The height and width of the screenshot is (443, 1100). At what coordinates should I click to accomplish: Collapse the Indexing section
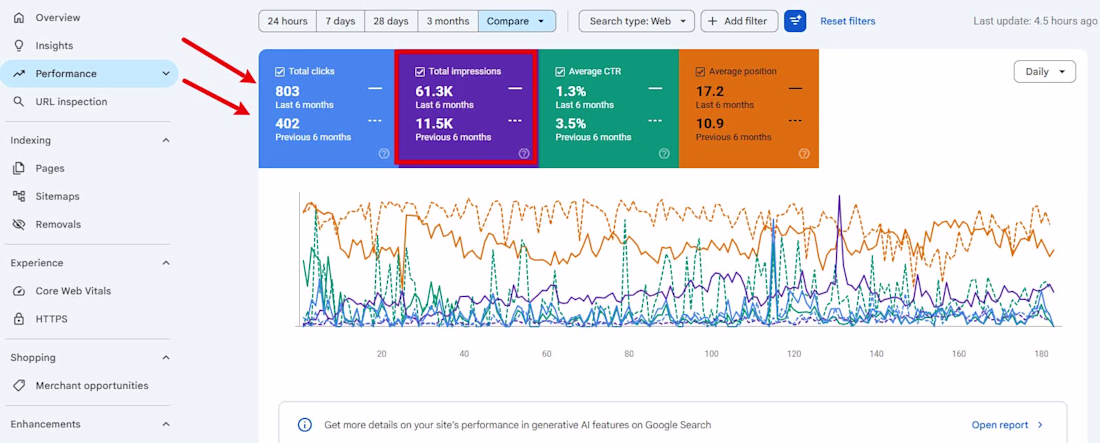[x=166, y=140]
